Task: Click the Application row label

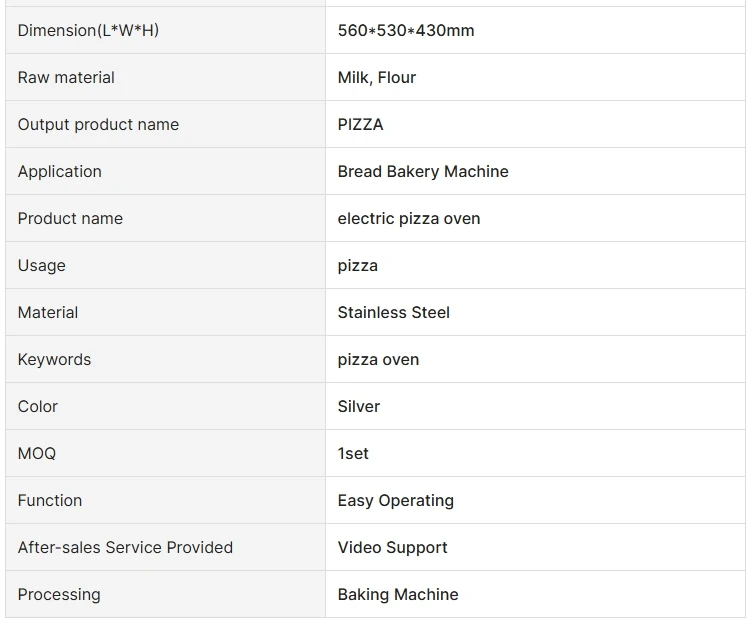Action: pos(59,172)
